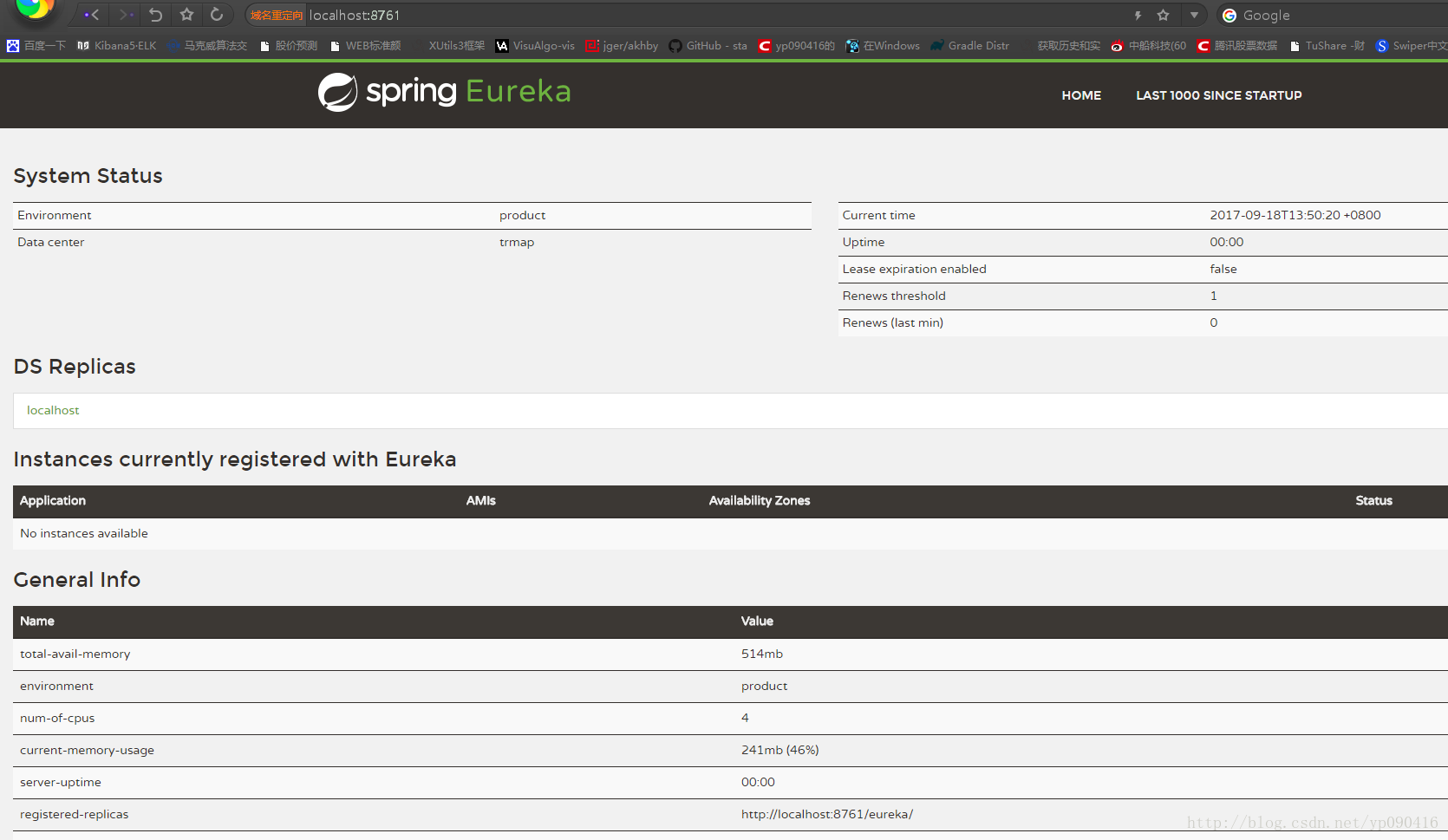The height and width of the screenshot is (840, 1448).
Task: Click the '514mb' value
Action: coord(762,654)
